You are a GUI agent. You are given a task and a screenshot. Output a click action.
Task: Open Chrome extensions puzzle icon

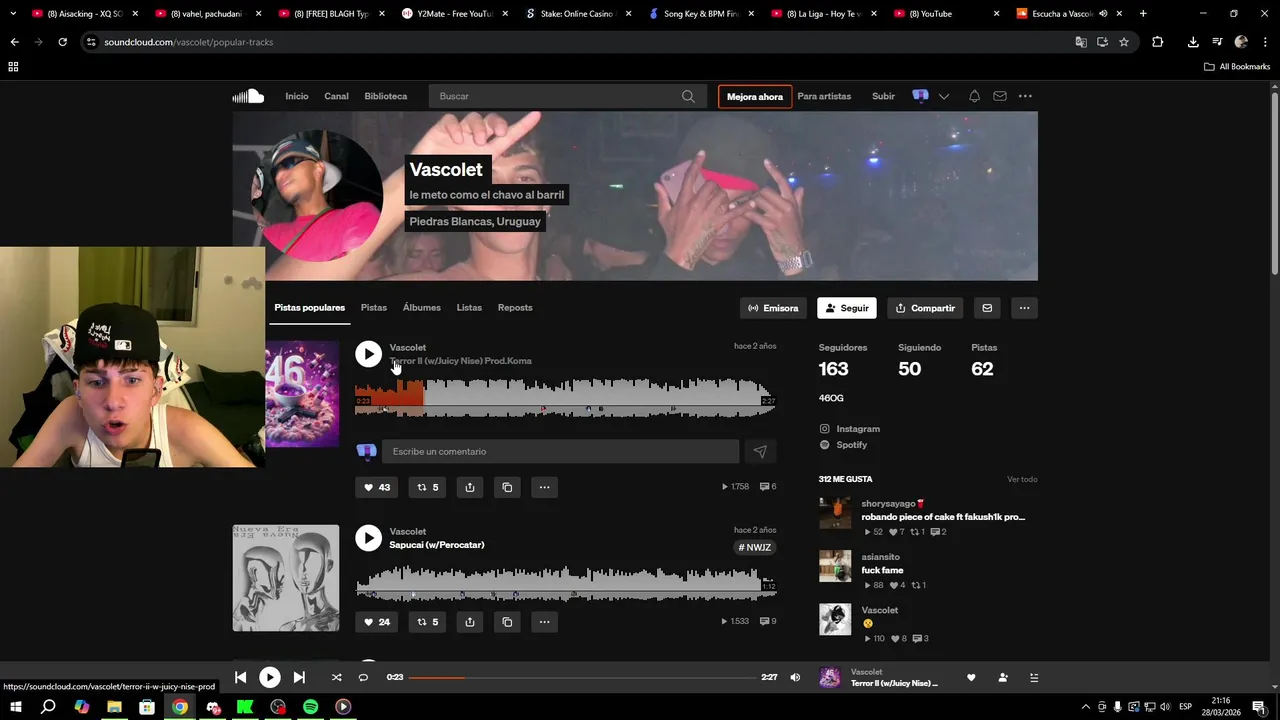click(x=1157, y=42)
